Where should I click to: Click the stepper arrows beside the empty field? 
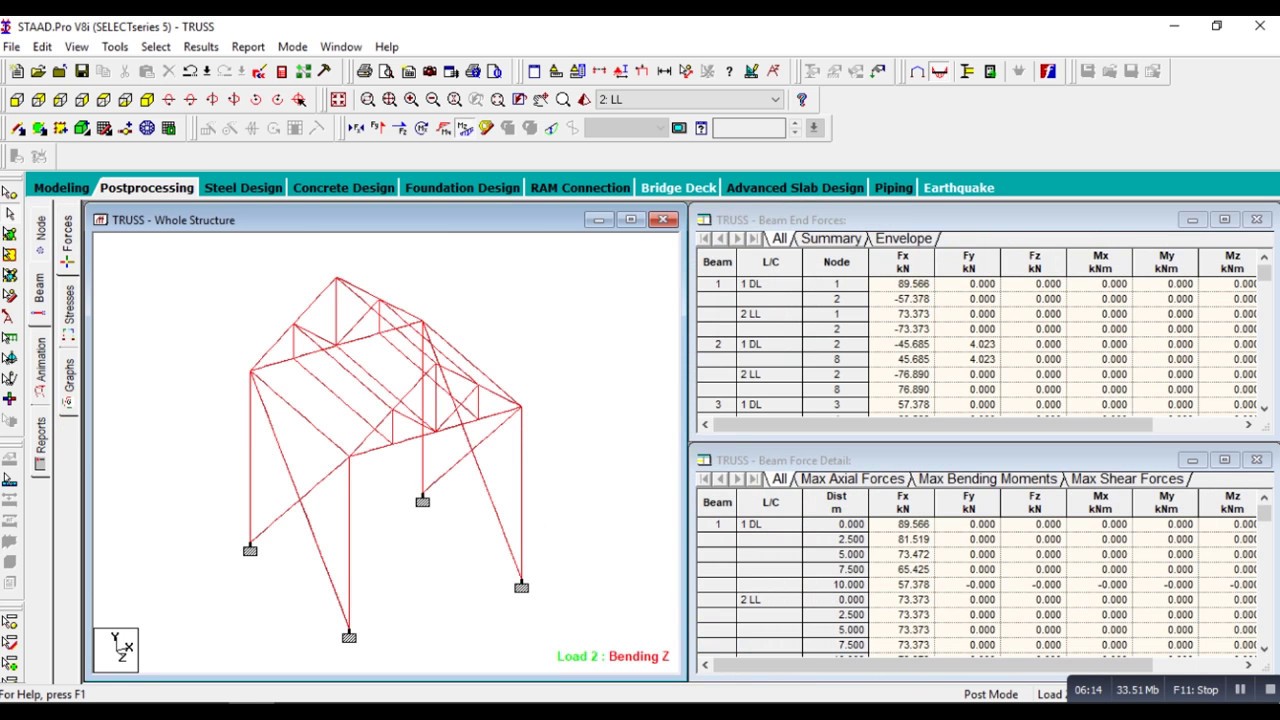pyautogui.click(x=795, y=128)
